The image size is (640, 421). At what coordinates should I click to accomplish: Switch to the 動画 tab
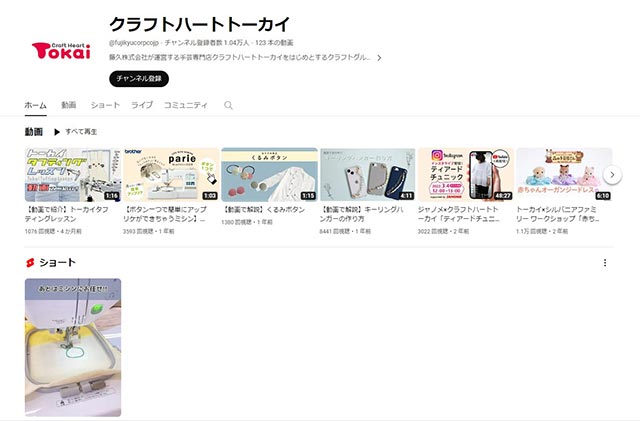[x=69, y=105]
